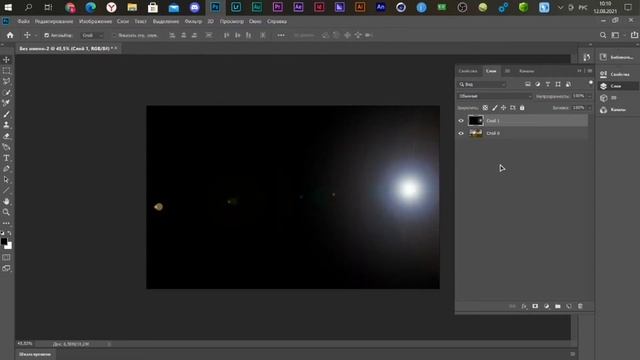Image resolution: width=640 pixels, height=360 pixels.
Task: Open the blending mode dropdown
Action: click(x=495, y=96)
